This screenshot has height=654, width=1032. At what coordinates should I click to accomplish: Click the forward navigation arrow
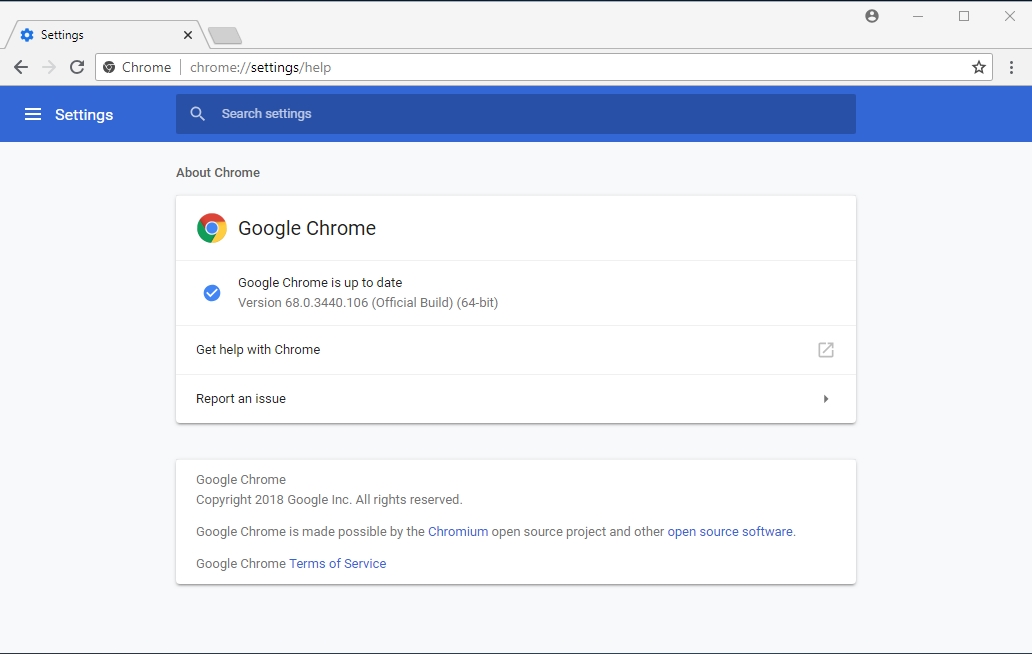click(49, 67)
